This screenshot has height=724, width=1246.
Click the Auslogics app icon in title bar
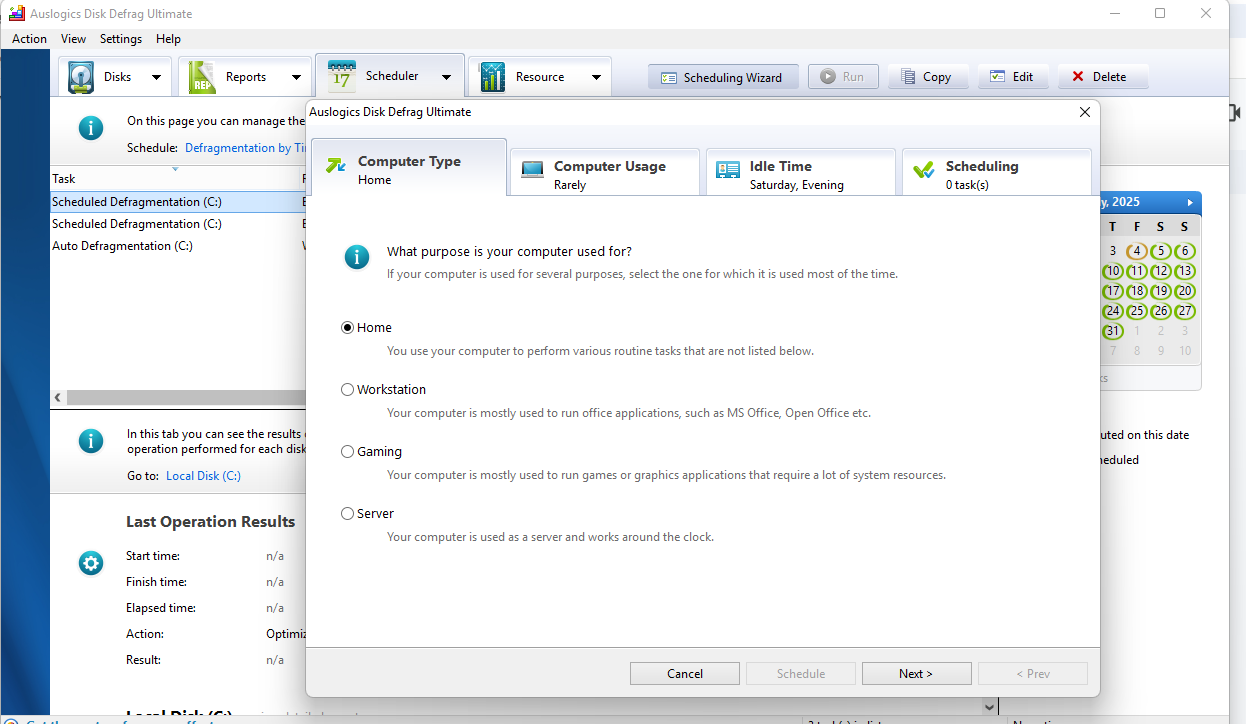coord(16,14)
